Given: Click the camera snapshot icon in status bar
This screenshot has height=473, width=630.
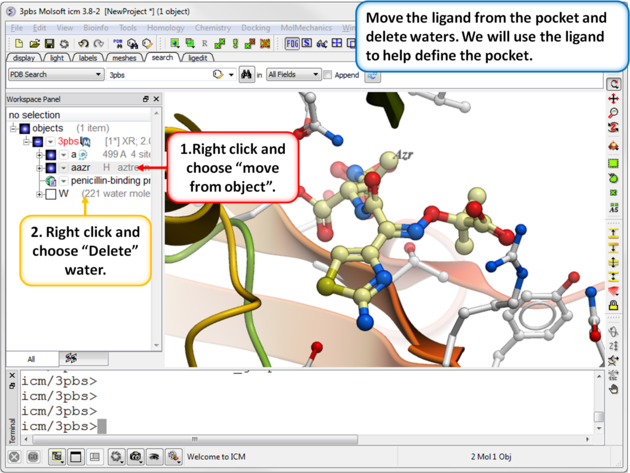Looking at the screenshot, I should coord(136,457).
